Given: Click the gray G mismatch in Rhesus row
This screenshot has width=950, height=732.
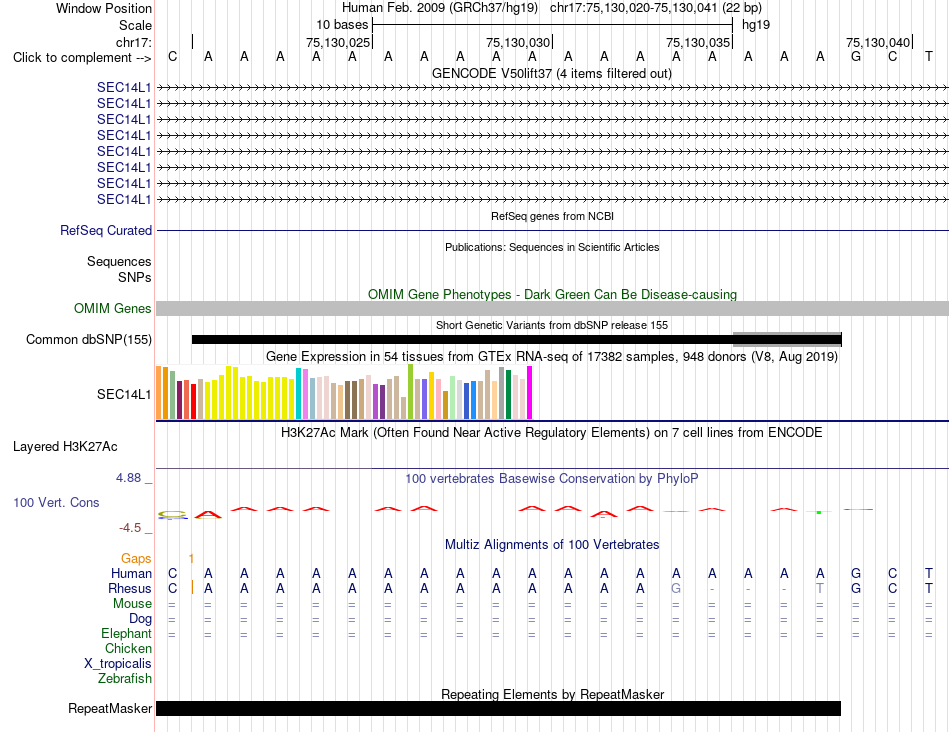Looking at the screenshot, I should pyautogui.click(x=676, y=588).
